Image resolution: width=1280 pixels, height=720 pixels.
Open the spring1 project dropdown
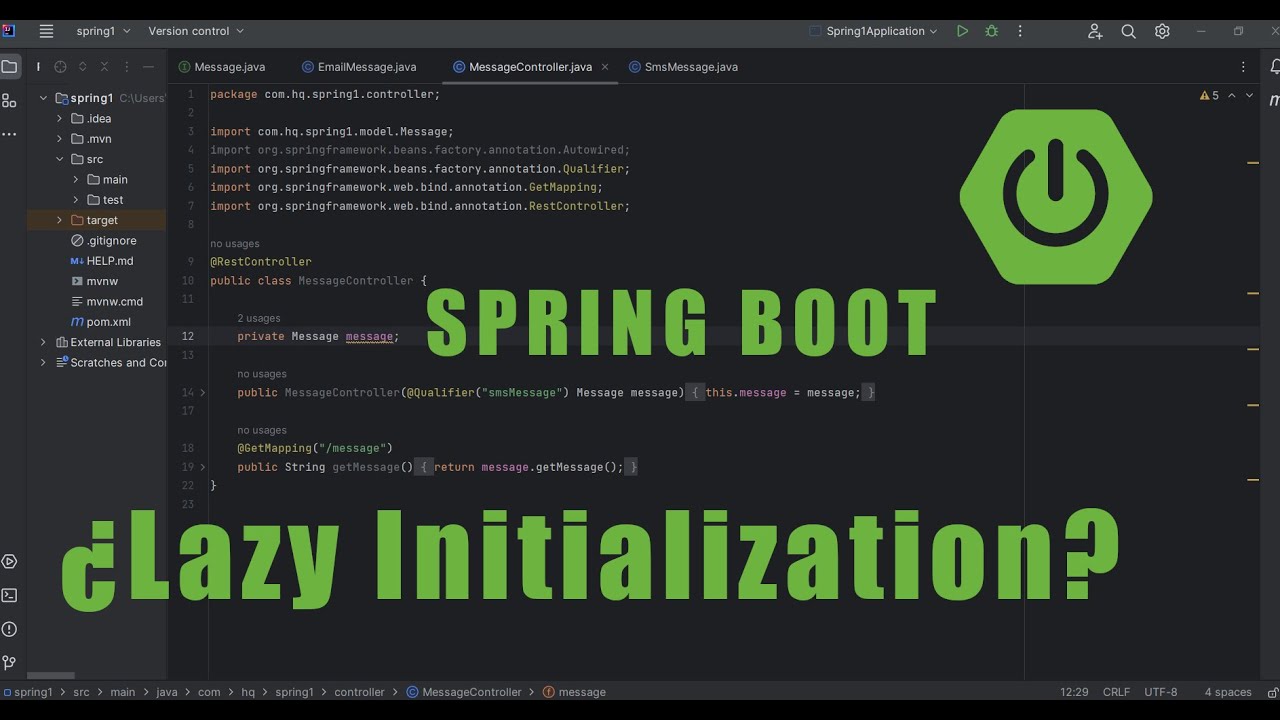103,31
